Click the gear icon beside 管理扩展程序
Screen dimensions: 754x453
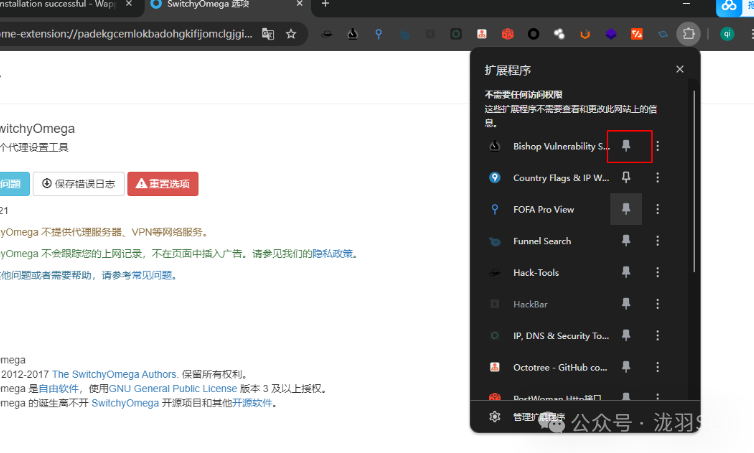pyautogui.click(x=495, y=416)
